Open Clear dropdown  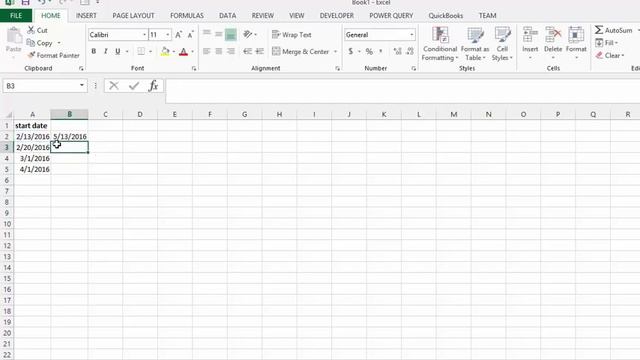click(x=610, y=55)
